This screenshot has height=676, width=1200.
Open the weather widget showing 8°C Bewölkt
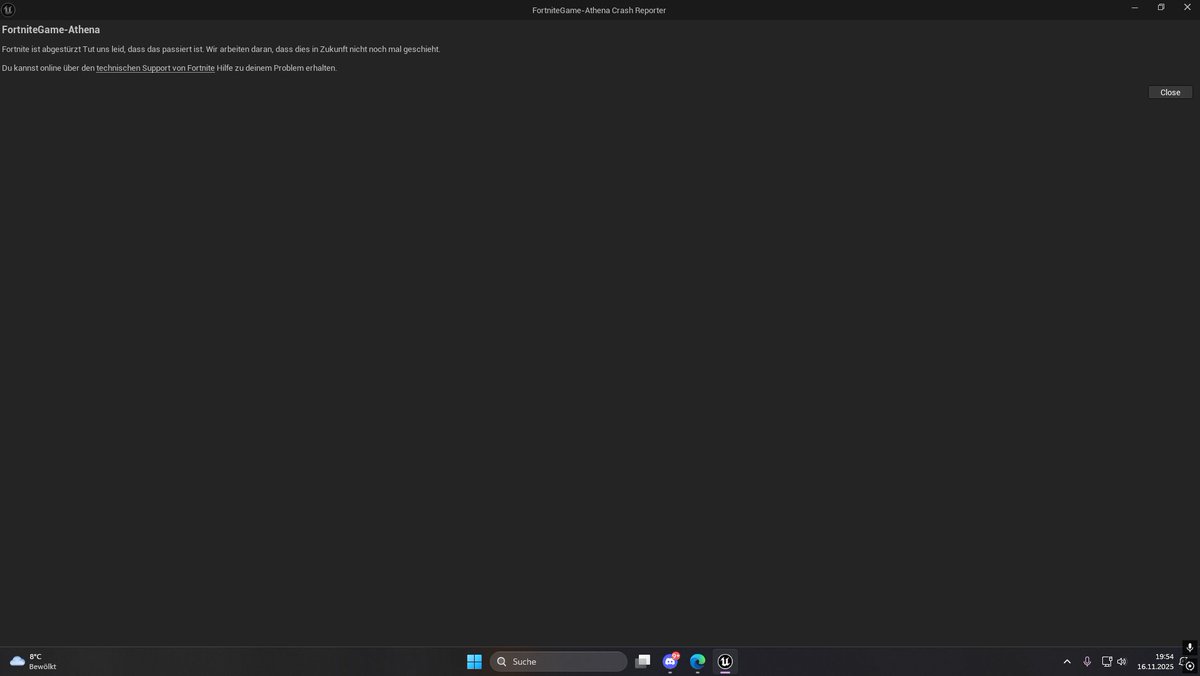coord(33,661)
